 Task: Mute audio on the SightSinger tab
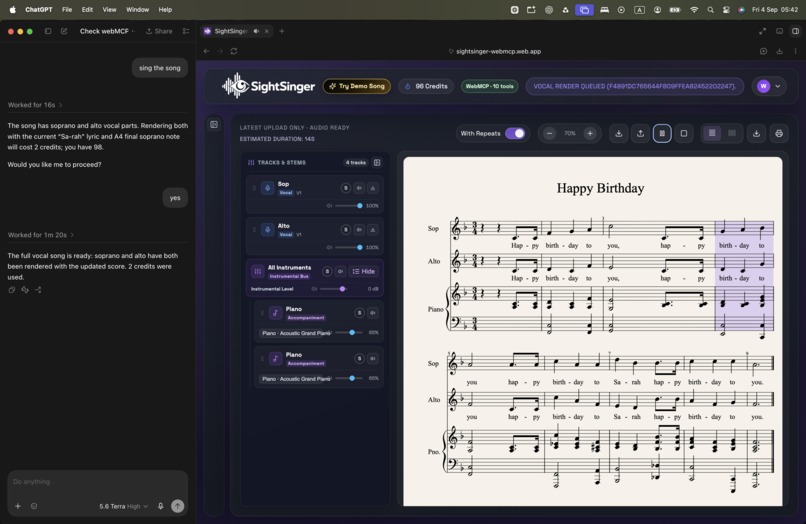(x=256, y=31)
